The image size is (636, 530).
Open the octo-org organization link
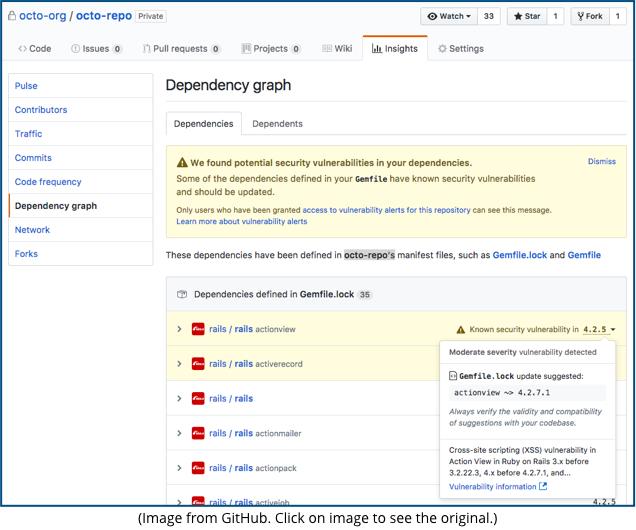point(43,16)
